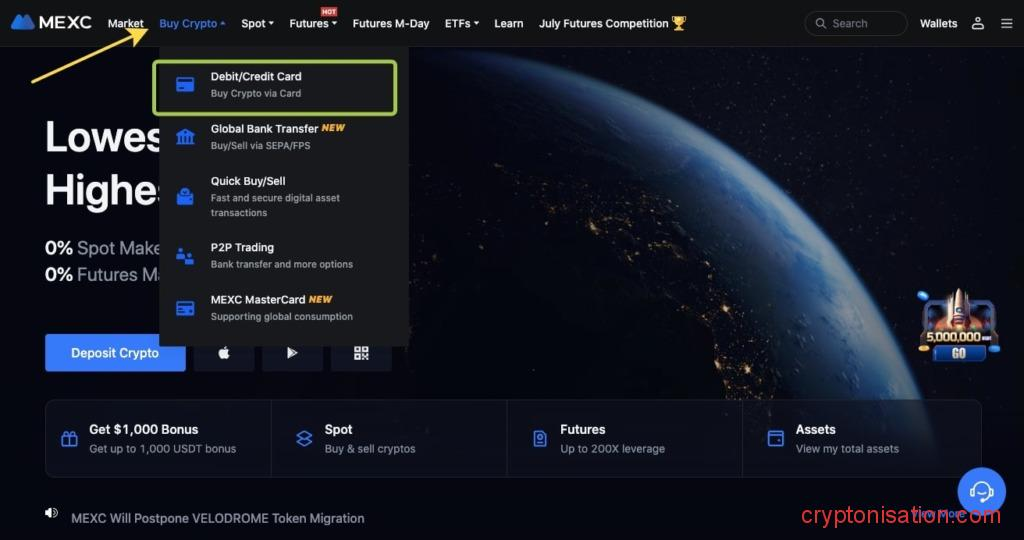Click the MEXC logo
1024x540 pixels.
[52, 22]
